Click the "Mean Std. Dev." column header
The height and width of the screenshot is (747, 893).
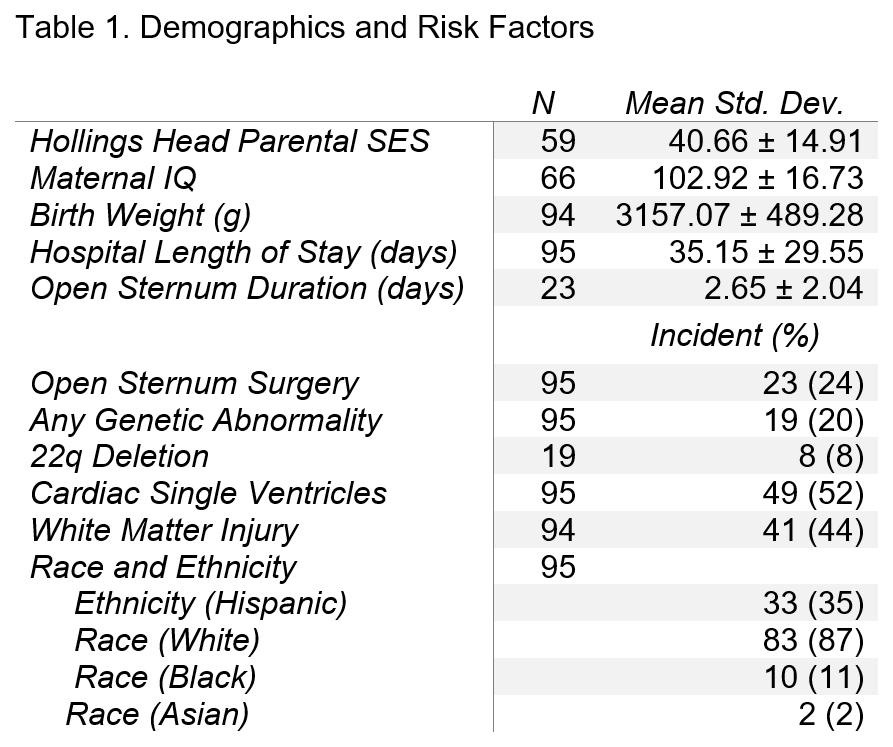pyautogui.click(x=735, y=103)
